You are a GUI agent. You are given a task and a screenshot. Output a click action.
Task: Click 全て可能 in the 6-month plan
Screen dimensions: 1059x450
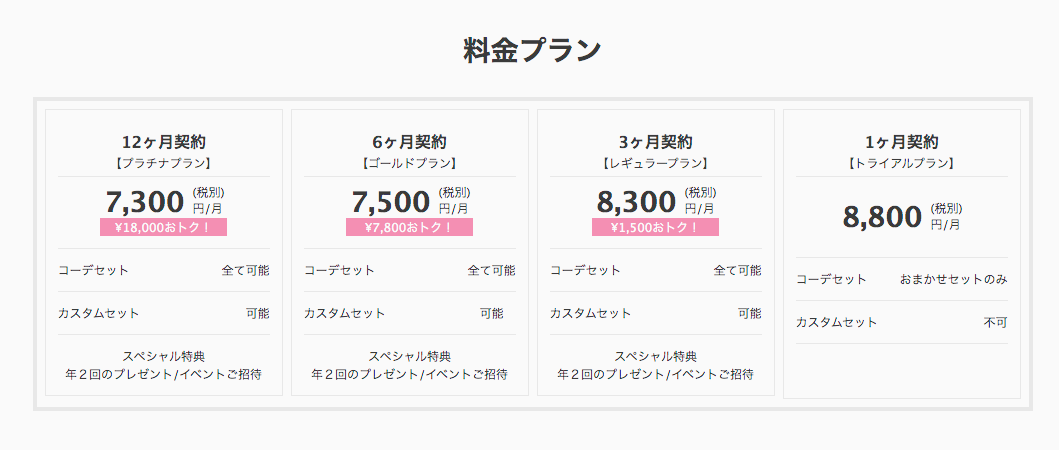pos(492,270)
